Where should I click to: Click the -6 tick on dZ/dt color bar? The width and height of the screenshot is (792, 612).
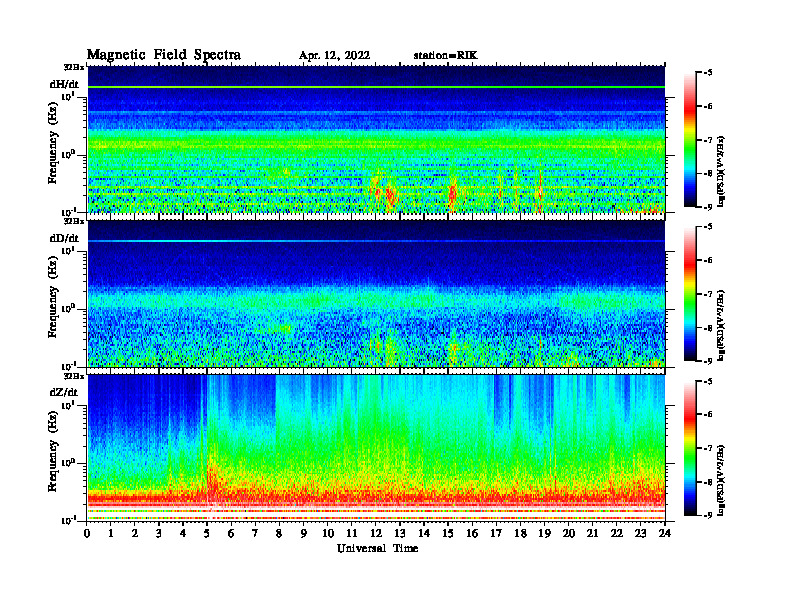[x=708, y=414]
